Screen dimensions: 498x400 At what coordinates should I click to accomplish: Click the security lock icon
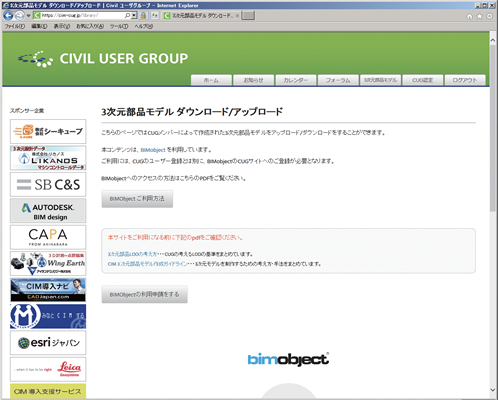(143, 15)
